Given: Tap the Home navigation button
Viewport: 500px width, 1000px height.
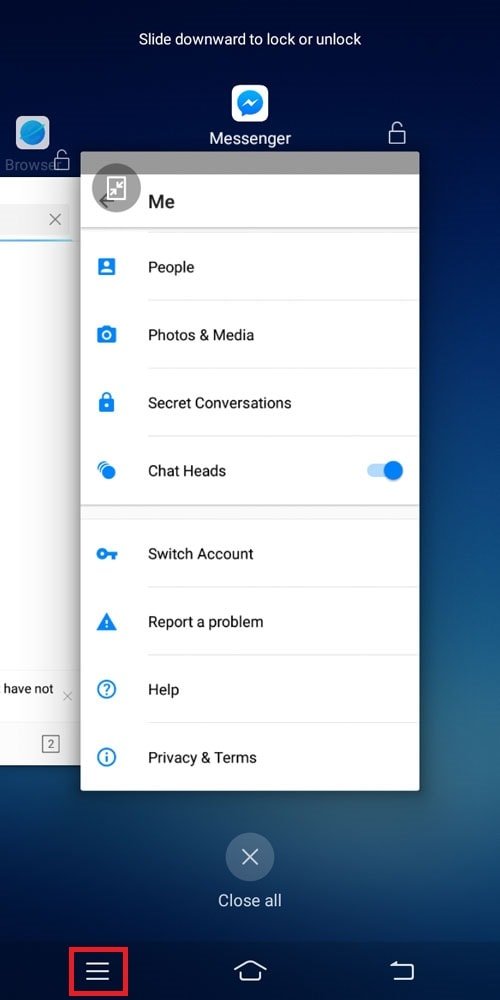Looking at the screenshot, I should [x=250, y=971].
